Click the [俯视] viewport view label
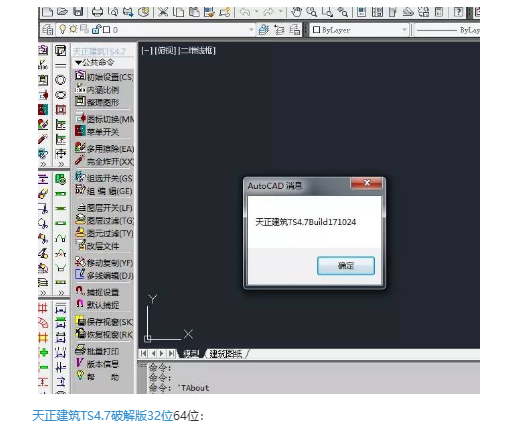Image resolution: width=516 pixels, height=427 pixels. [165, 51]
